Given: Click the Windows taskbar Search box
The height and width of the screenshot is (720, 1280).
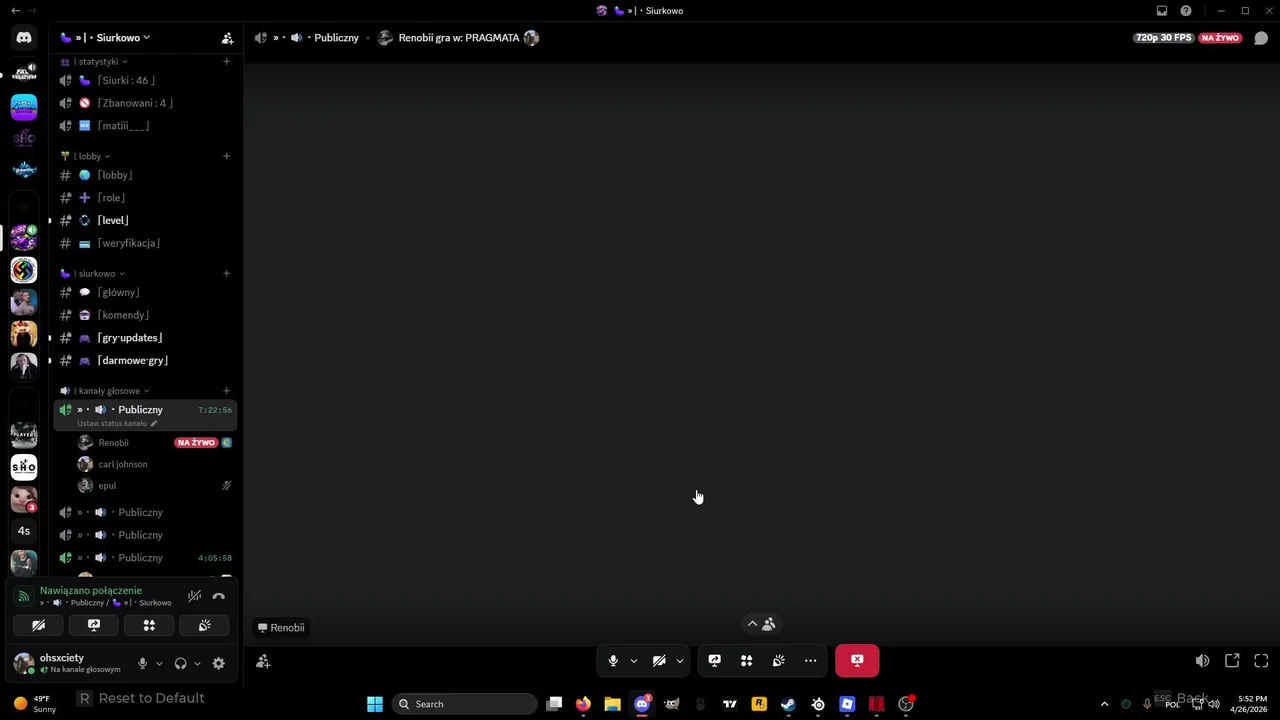Looking at the screenshot, I should 464,704.
